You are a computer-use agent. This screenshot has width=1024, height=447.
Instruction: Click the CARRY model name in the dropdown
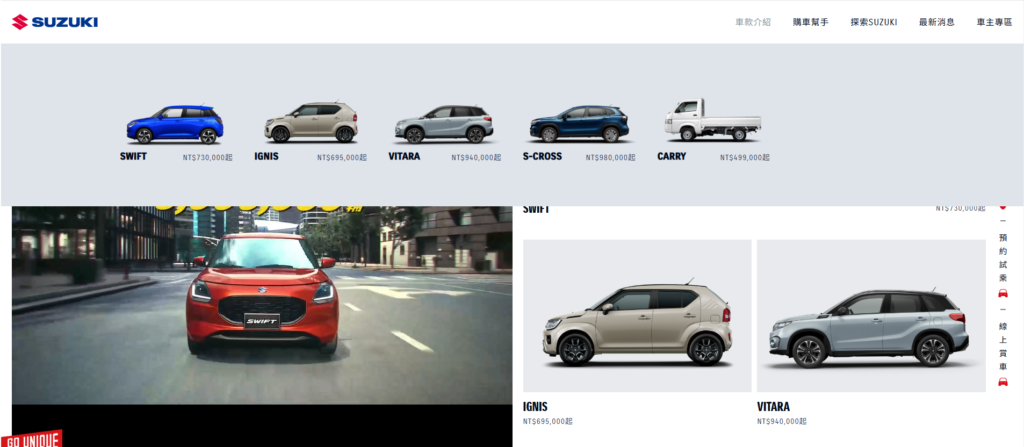pos(671,157)
